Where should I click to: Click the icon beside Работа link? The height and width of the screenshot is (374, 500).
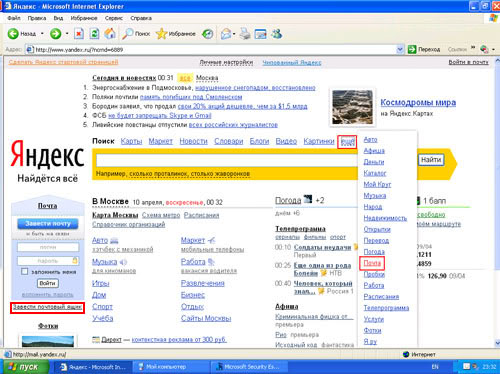[211, 262]
